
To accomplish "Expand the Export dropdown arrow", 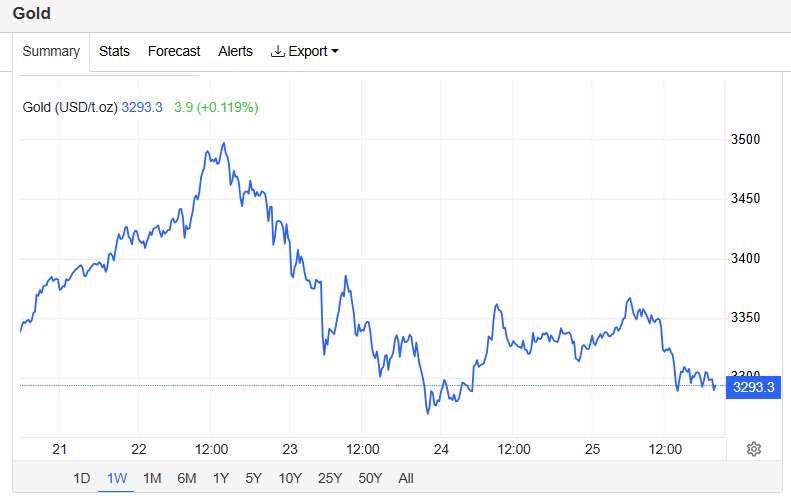I will (335, 51).
